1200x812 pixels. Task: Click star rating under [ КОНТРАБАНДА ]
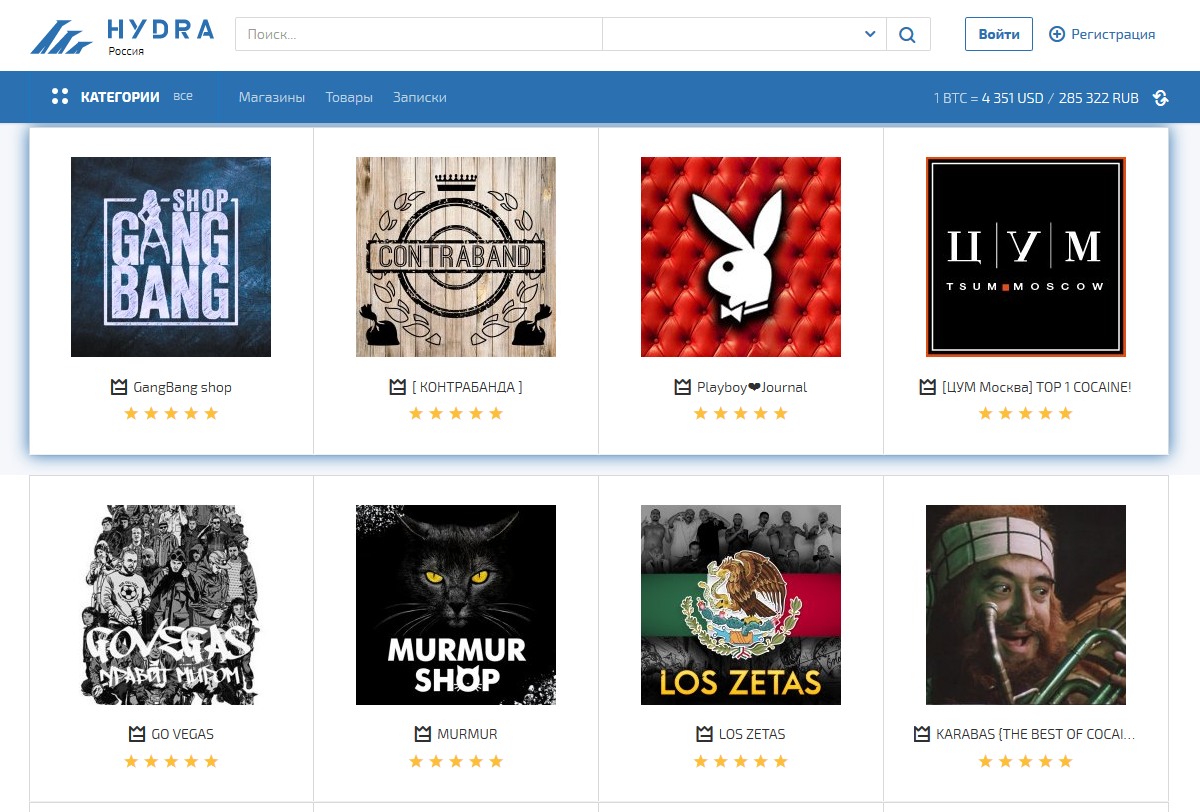(x=456, y=414)
